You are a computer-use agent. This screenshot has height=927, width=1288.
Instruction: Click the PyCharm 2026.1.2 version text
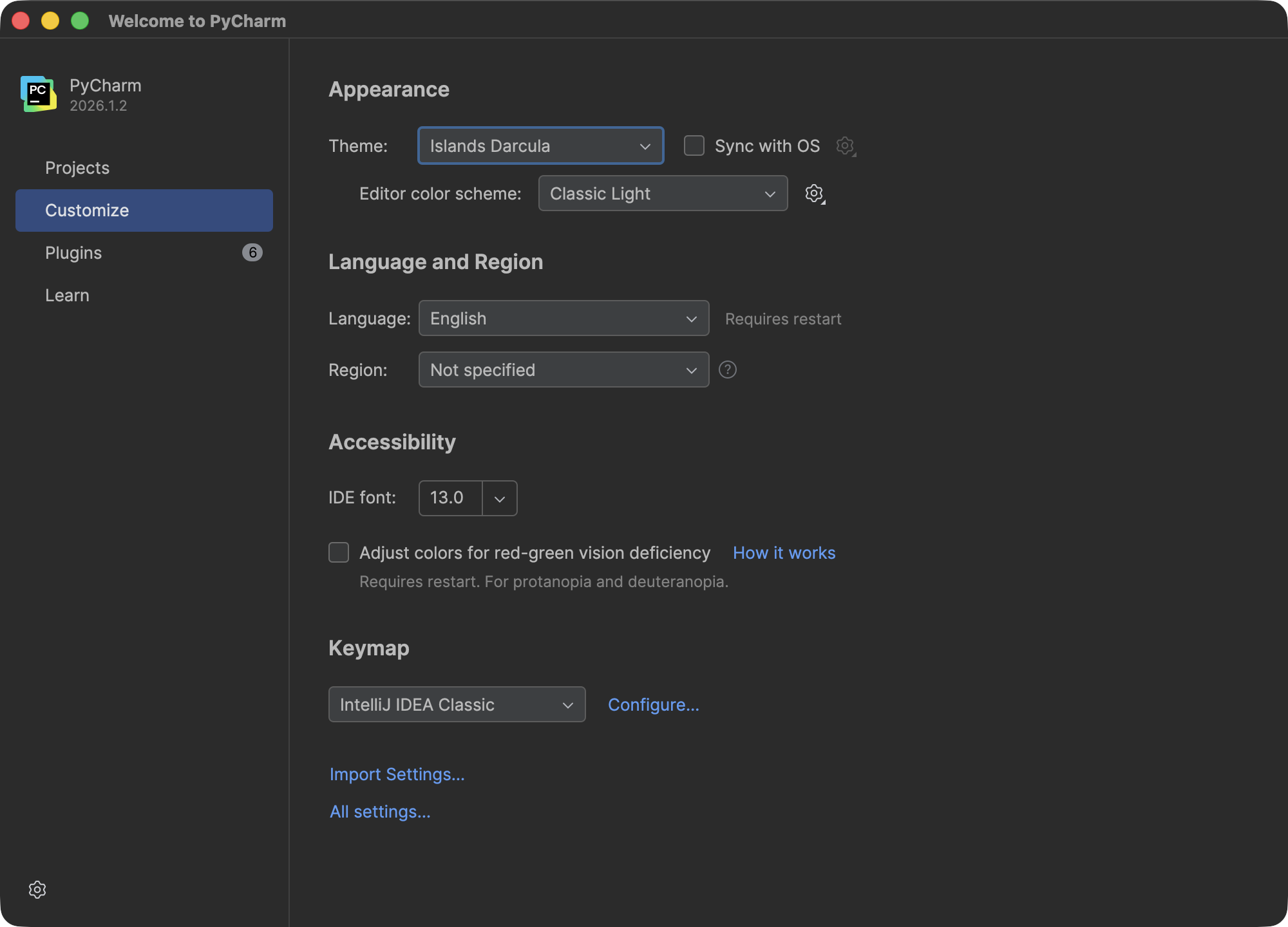click(x=99, y=106)
